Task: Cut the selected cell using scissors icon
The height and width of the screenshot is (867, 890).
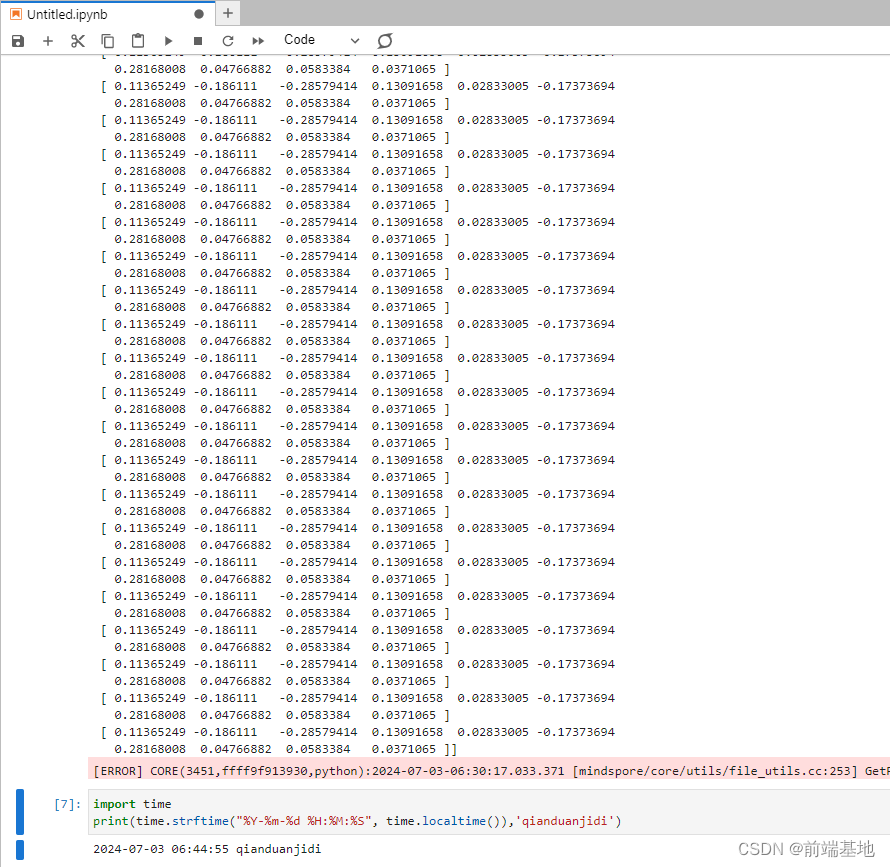Action: [x=78, y=41]
